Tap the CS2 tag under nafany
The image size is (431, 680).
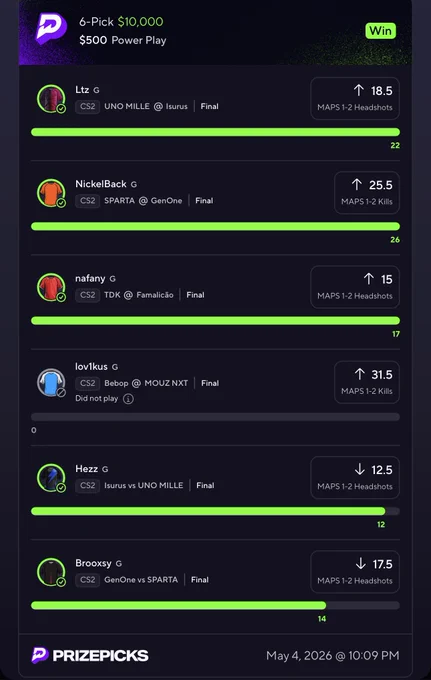pyautogui.click(x=88, y=295)
